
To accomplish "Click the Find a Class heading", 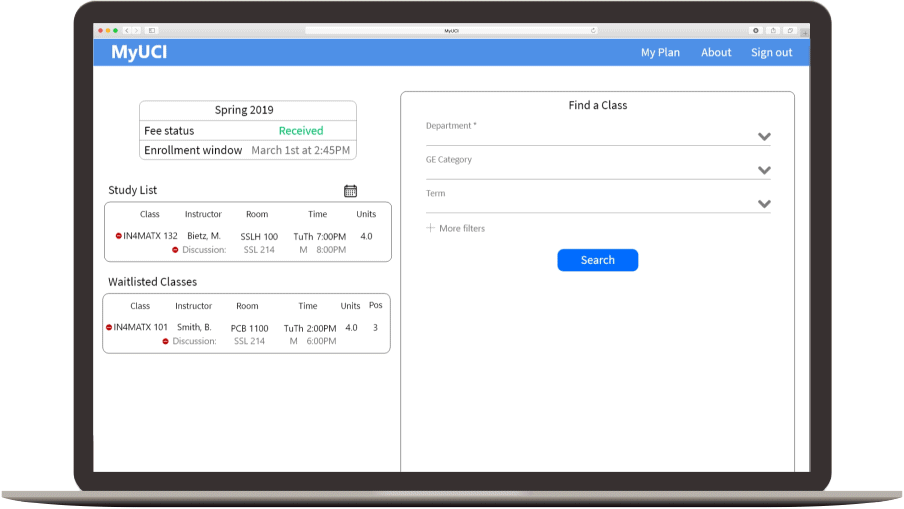I will [597, 105].
